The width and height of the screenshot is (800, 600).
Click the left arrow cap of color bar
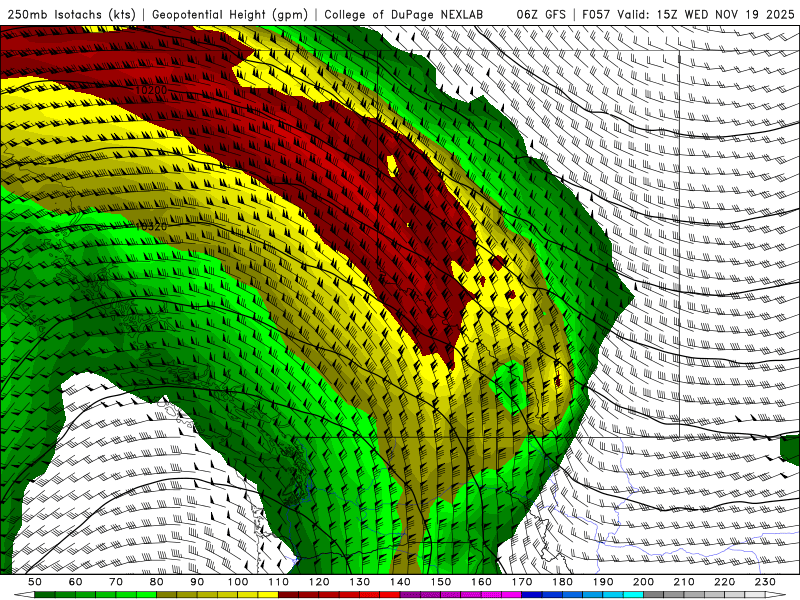(x=24, y=594)
